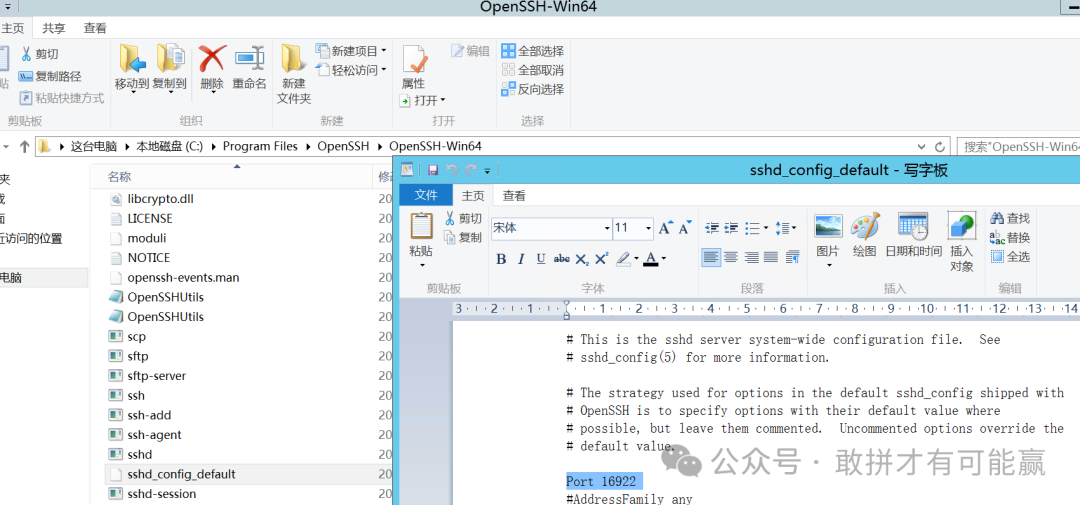
Task: Switch to WordPad View (查看) tab
Action: pos(514,196)
